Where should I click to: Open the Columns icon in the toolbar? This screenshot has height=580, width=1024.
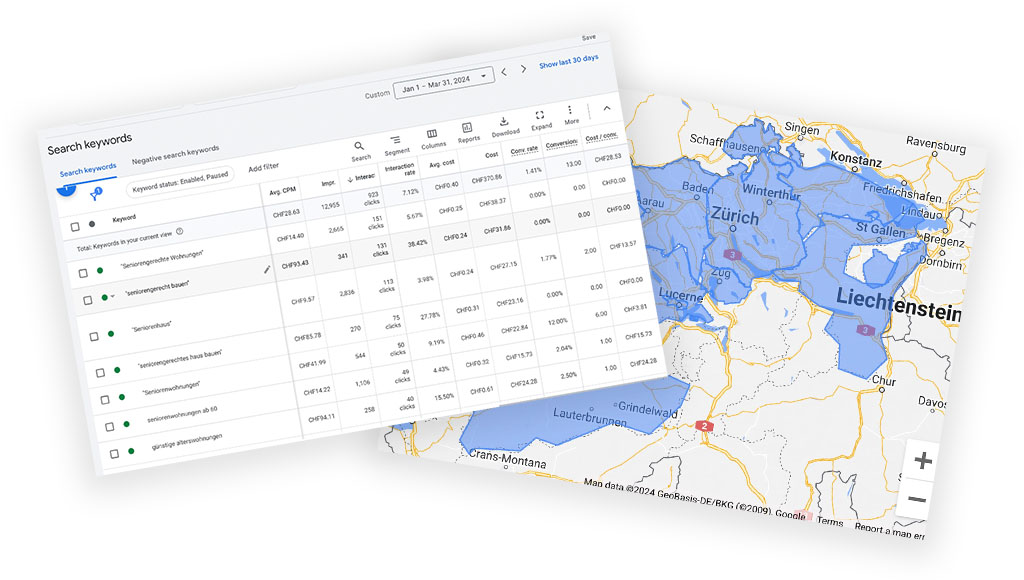[x=432, y=134]
